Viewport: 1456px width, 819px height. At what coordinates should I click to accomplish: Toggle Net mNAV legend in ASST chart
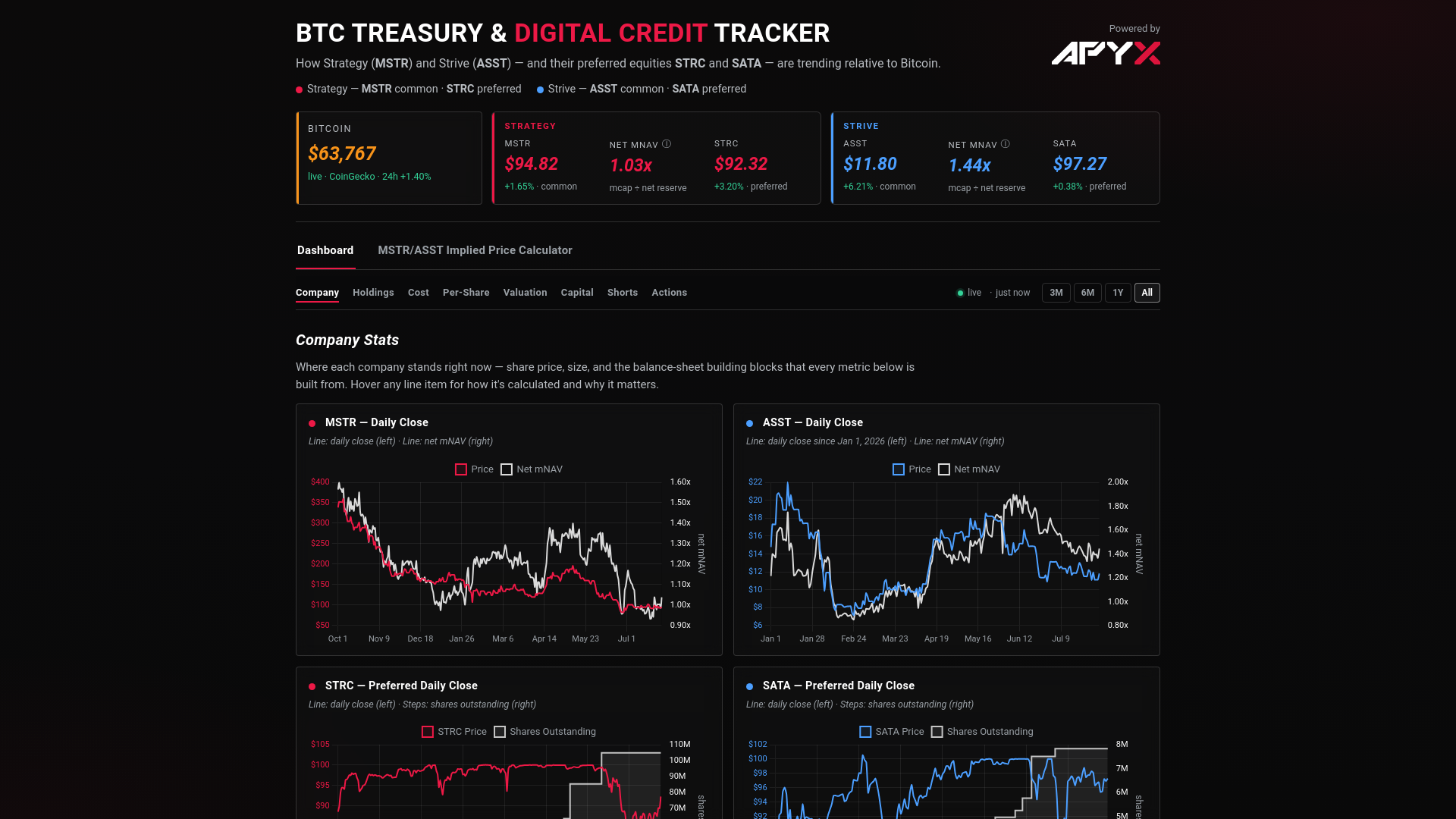pyautogui.click(x=969, y=469)
